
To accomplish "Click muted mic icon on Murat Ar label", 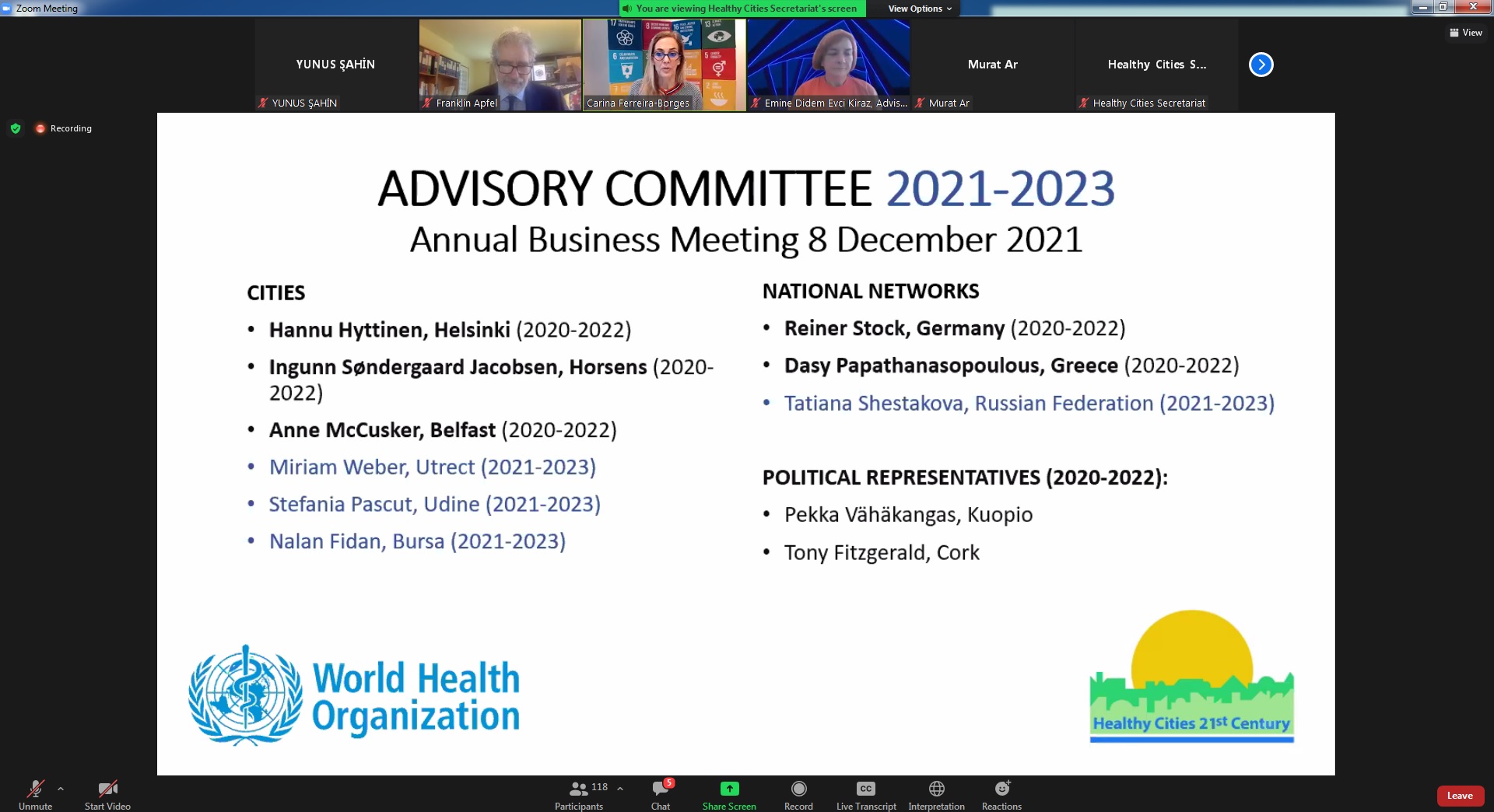I will point(920,103).
